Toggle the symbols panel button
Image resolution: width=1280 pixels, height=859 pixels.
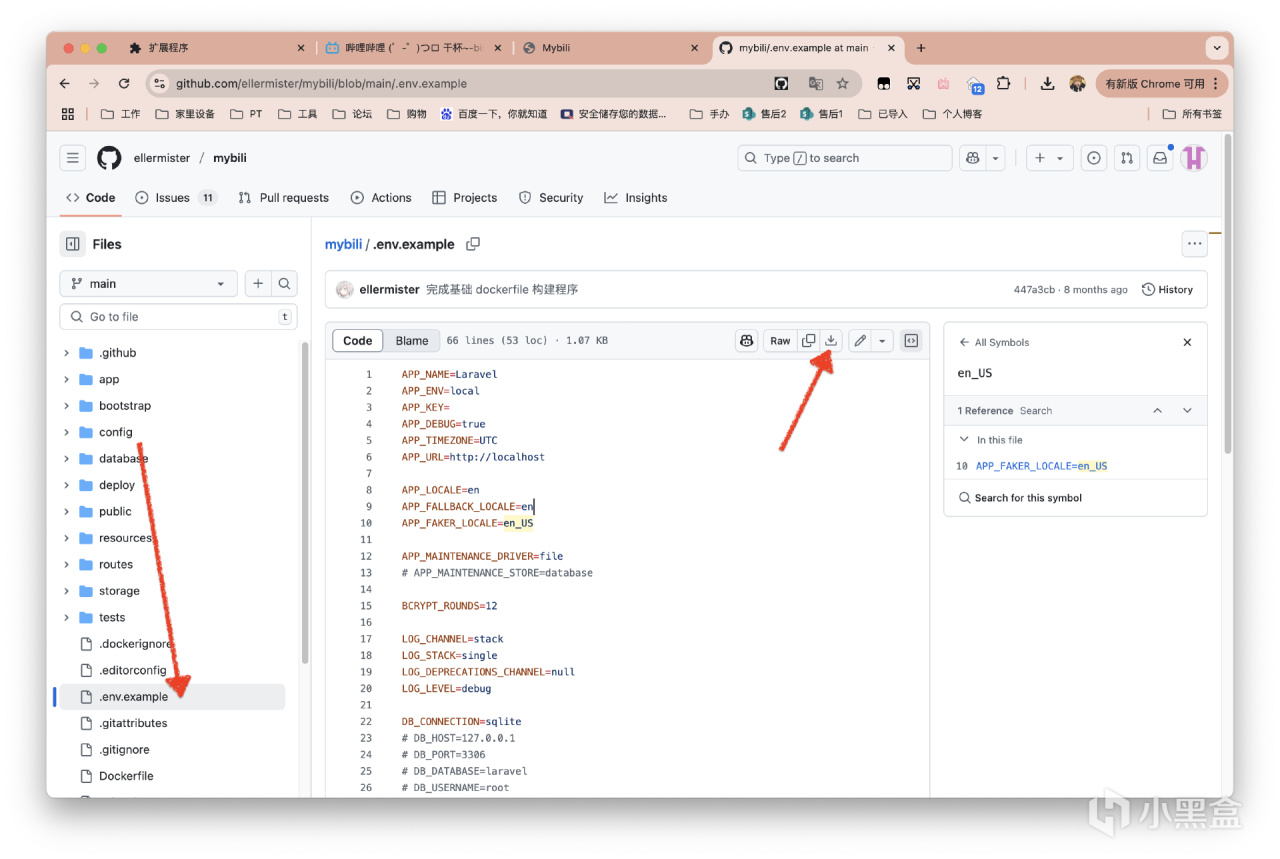911,341
